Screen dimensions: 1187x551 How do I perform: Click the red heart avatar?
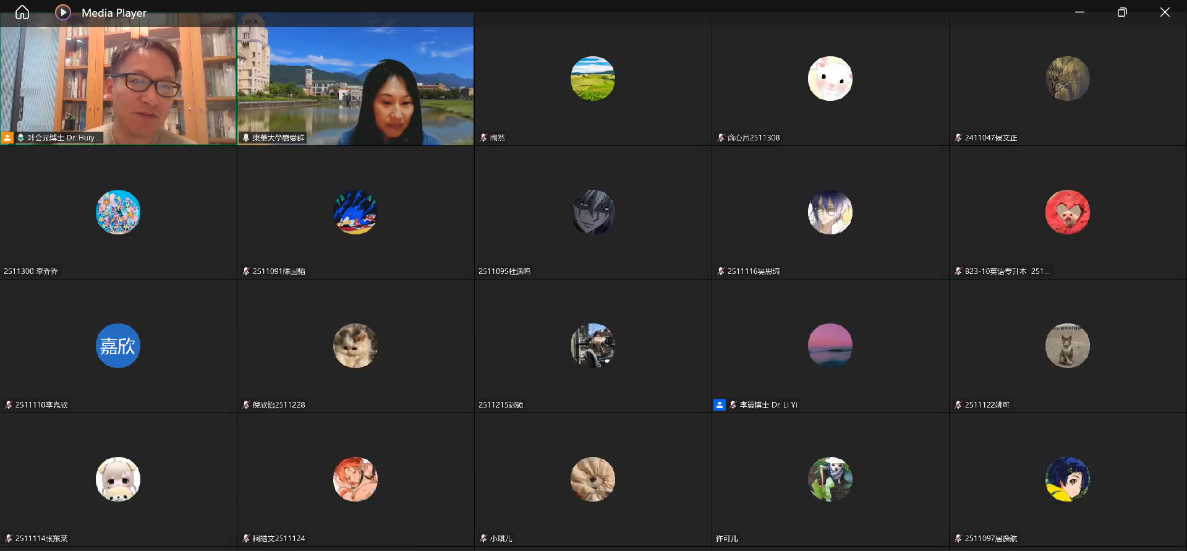pos(1067,212)
